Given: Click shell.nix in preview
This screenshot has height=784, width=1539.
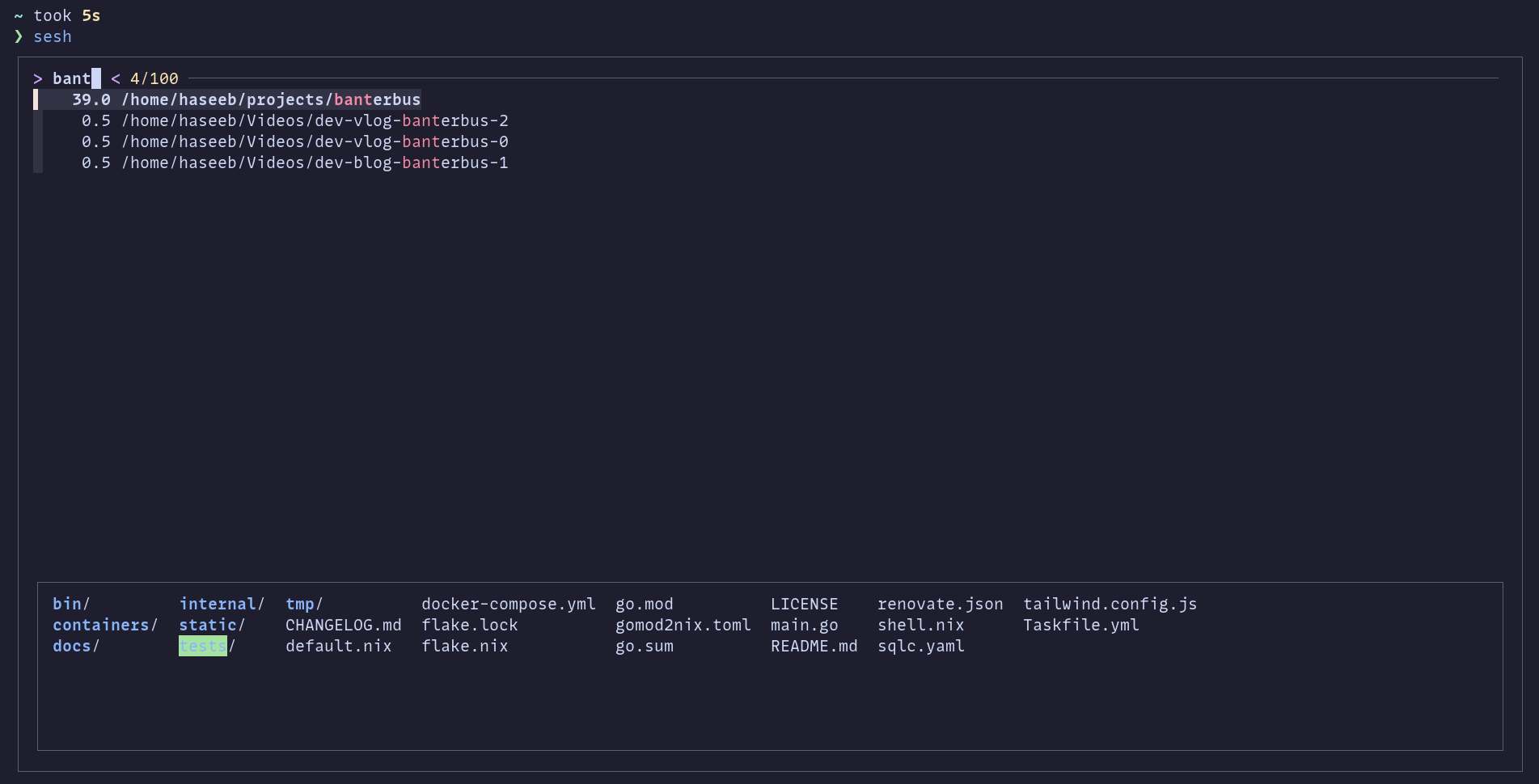Looking at the screenshot, I should point(921,625).
